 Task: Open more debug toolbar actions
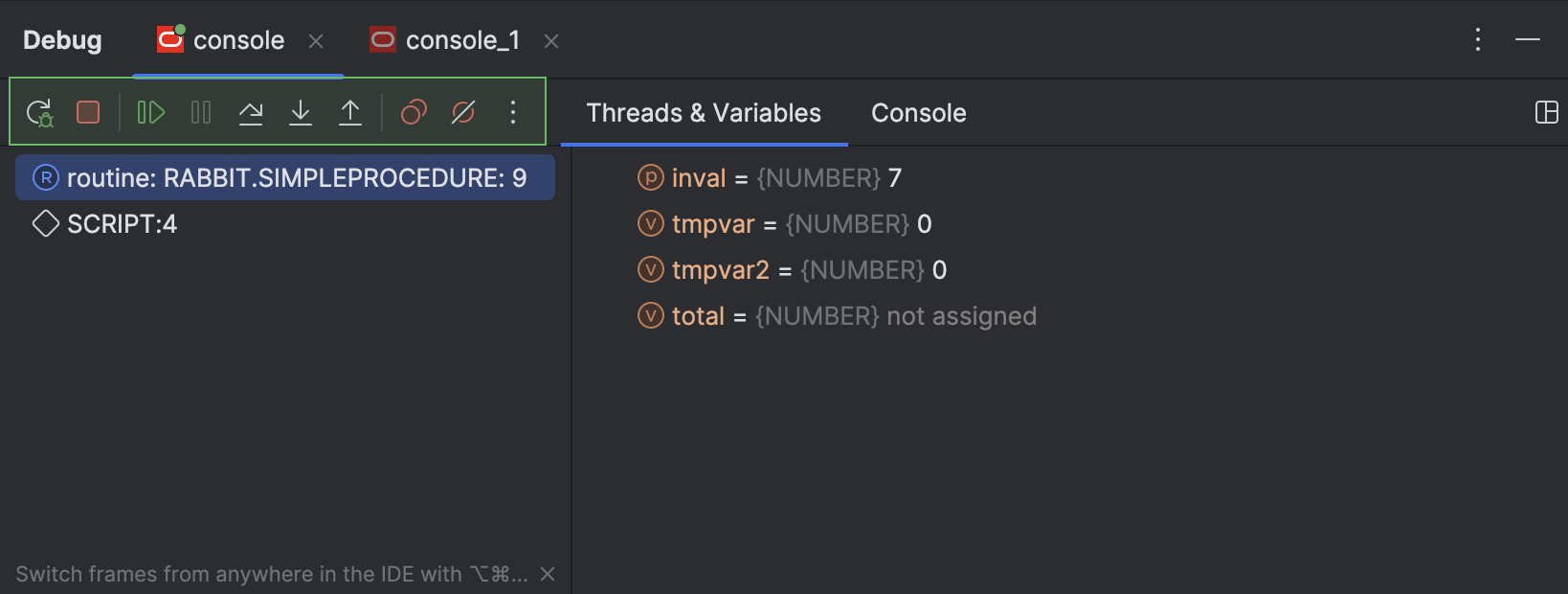pyautogui.click(x=513, y=112)
